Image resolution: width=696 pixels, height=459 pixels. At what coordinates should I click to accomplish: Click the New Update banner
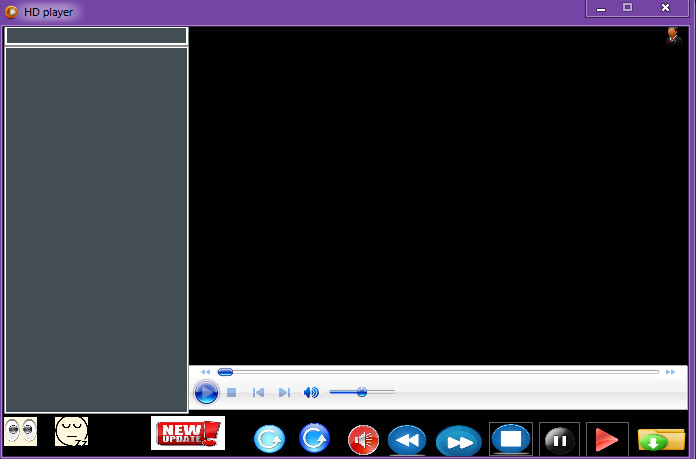[x=188, y=433]
